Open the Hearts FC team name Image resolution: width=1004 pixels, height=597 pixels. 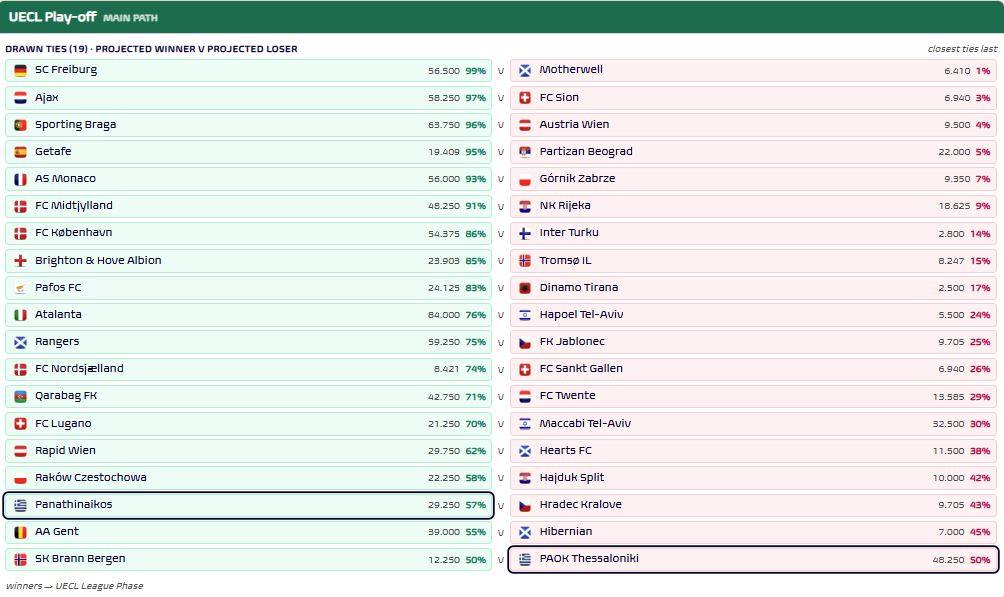(565, 450)
